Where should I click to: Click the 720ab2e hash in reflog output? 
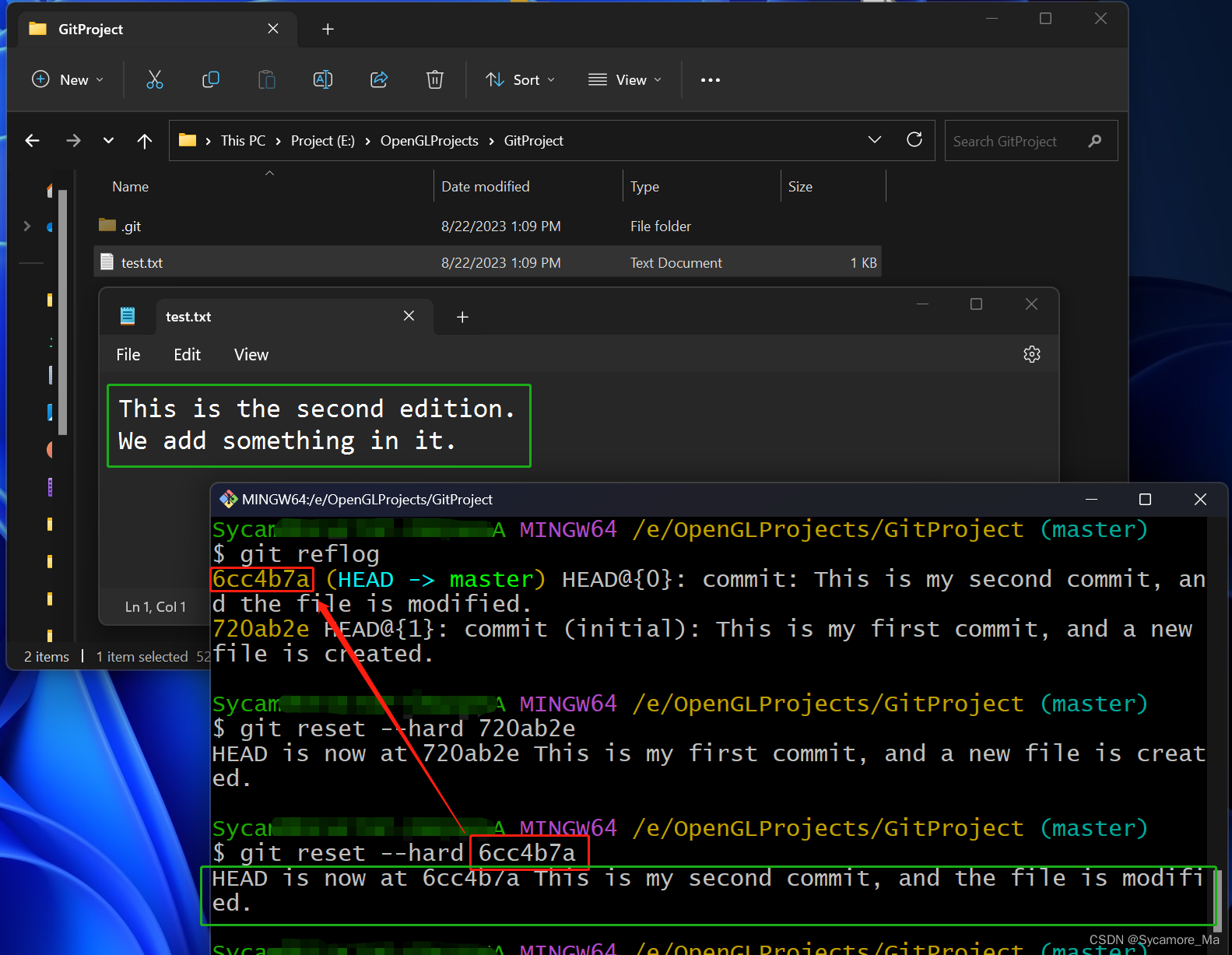(x=261, y=629)
